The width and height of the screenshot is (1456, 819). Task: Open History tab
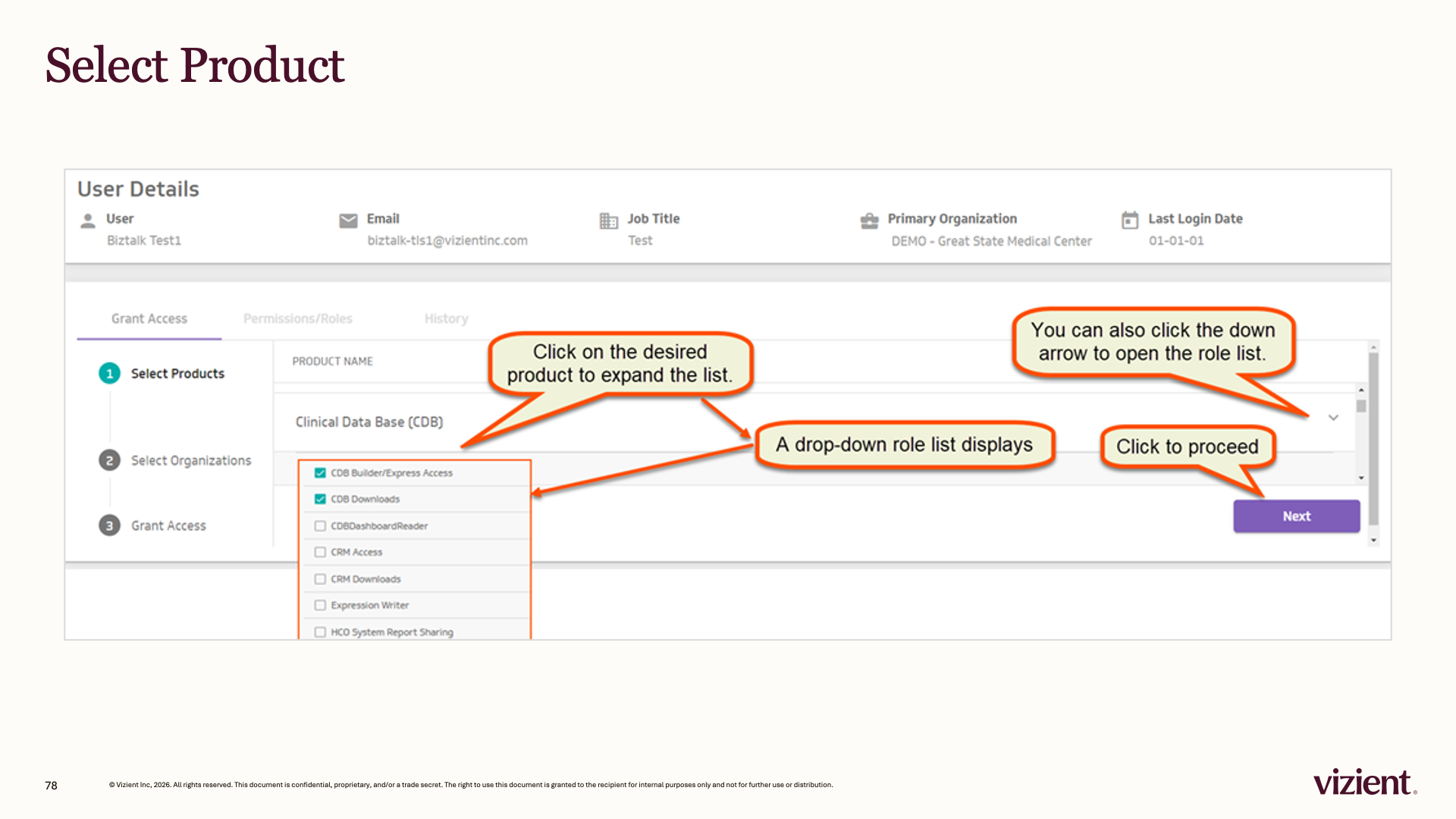(x=446, y=318)
